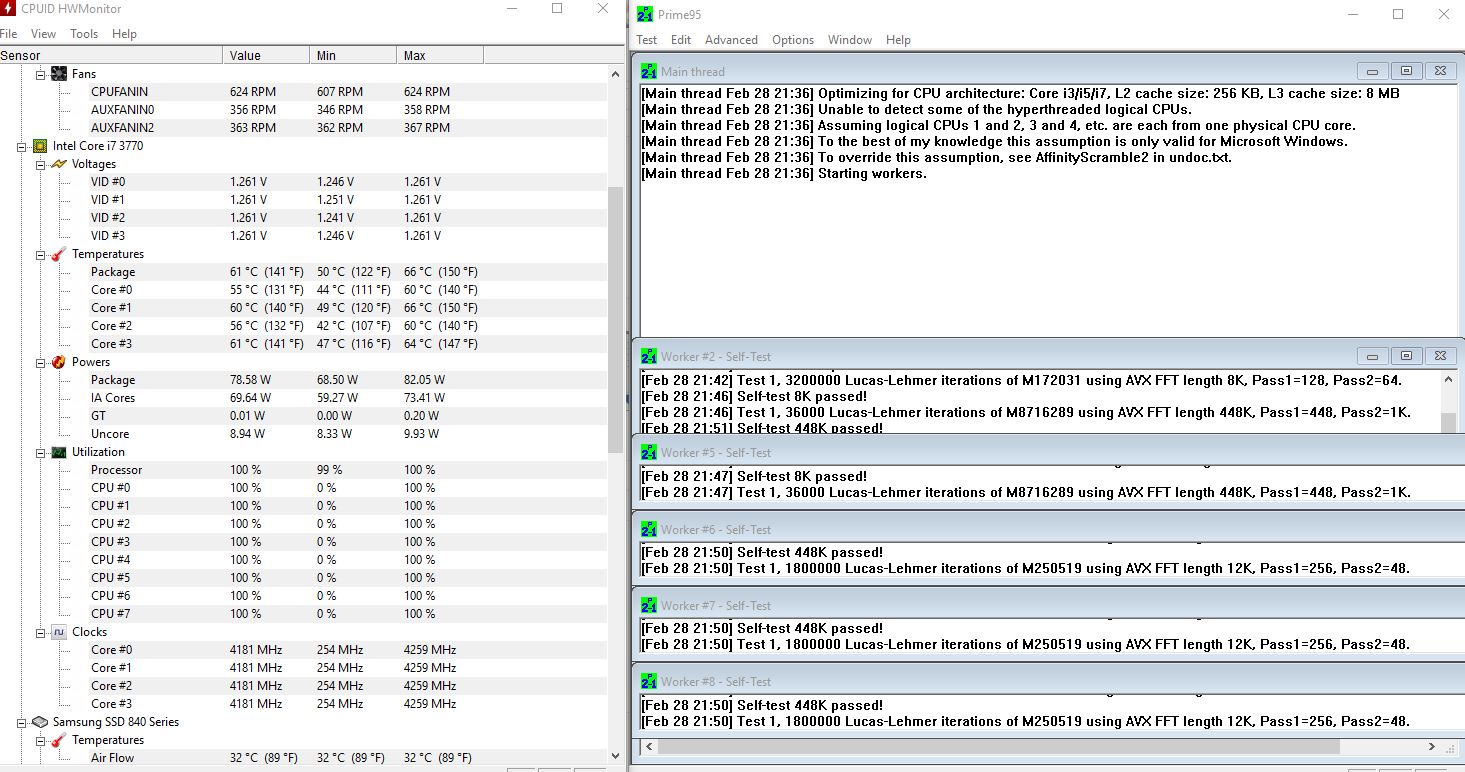Click the Sensor column header

111,55
